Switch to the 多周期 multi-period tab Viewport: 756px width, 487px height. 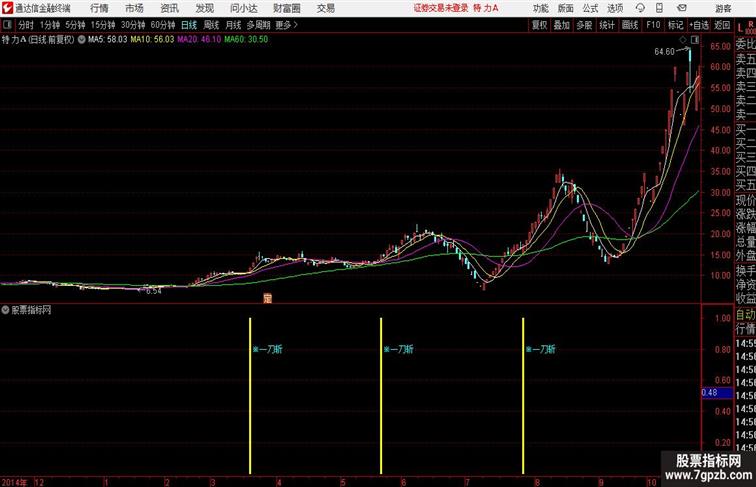tap(258, 25)
